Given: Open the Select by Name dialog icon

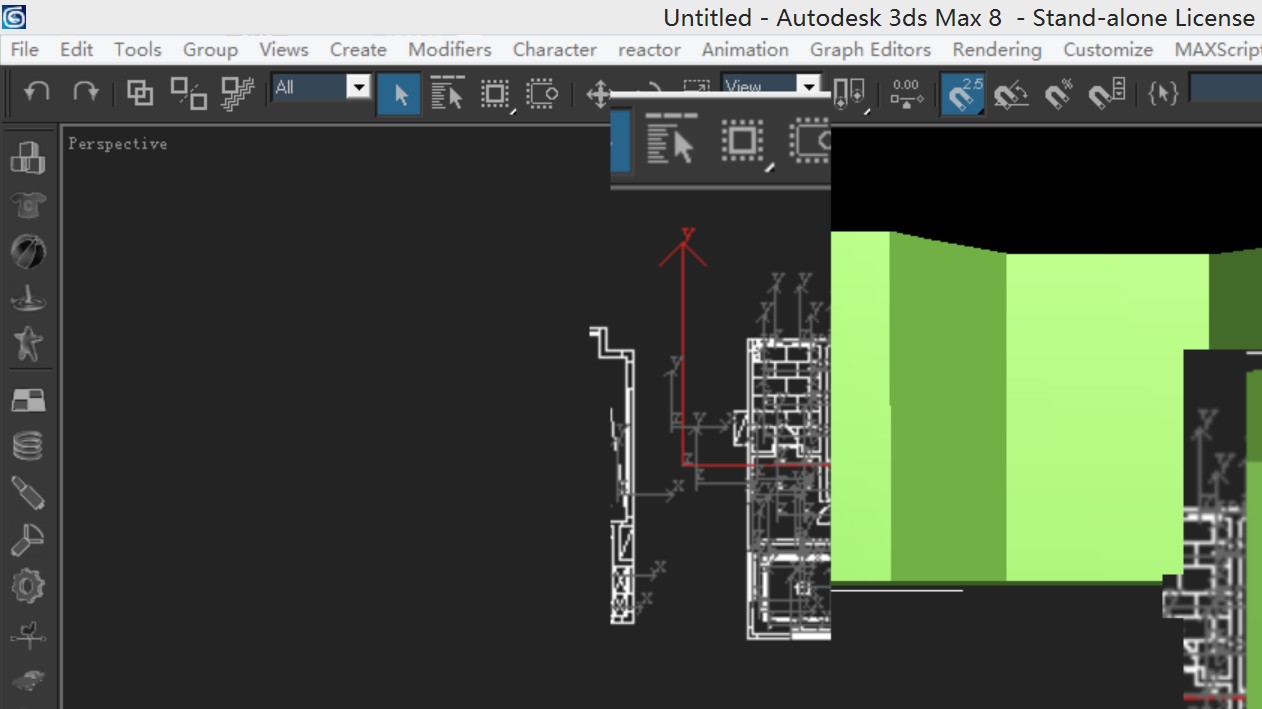Looking at the screenshot, I should (x=446, y=92).
